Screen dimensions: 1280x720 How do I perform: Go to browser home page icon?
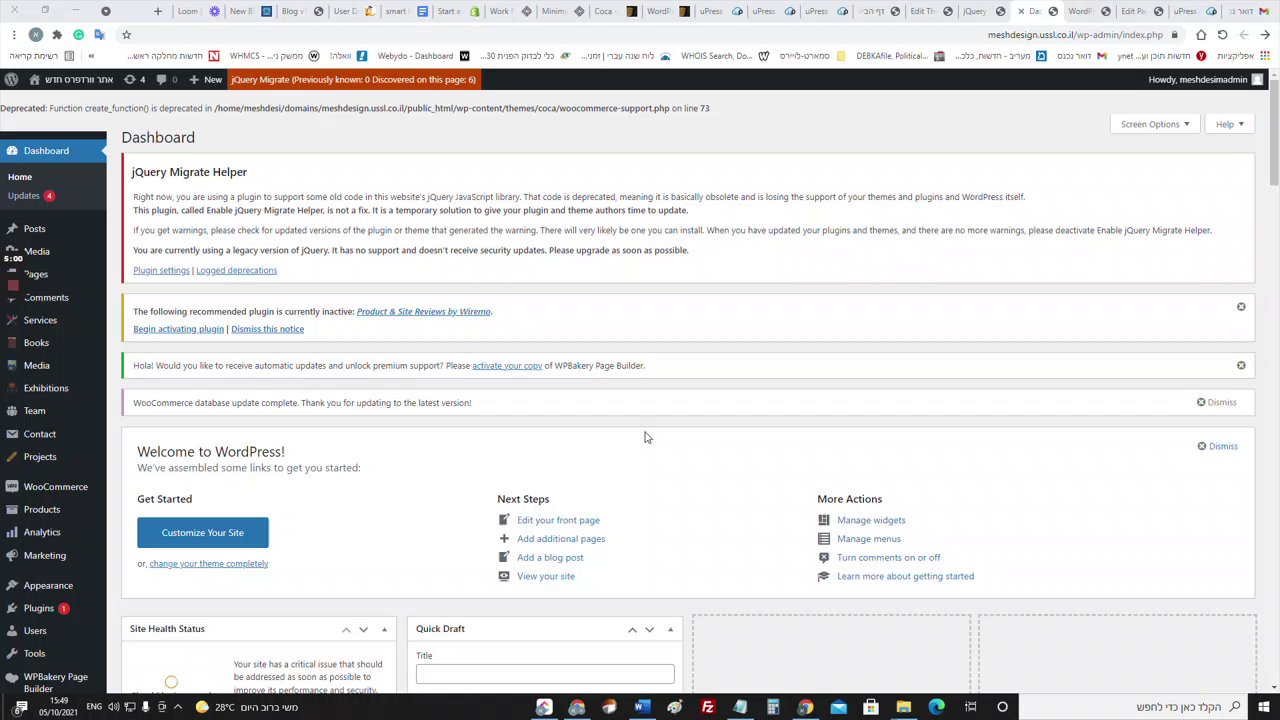[x=1201, y=35]
